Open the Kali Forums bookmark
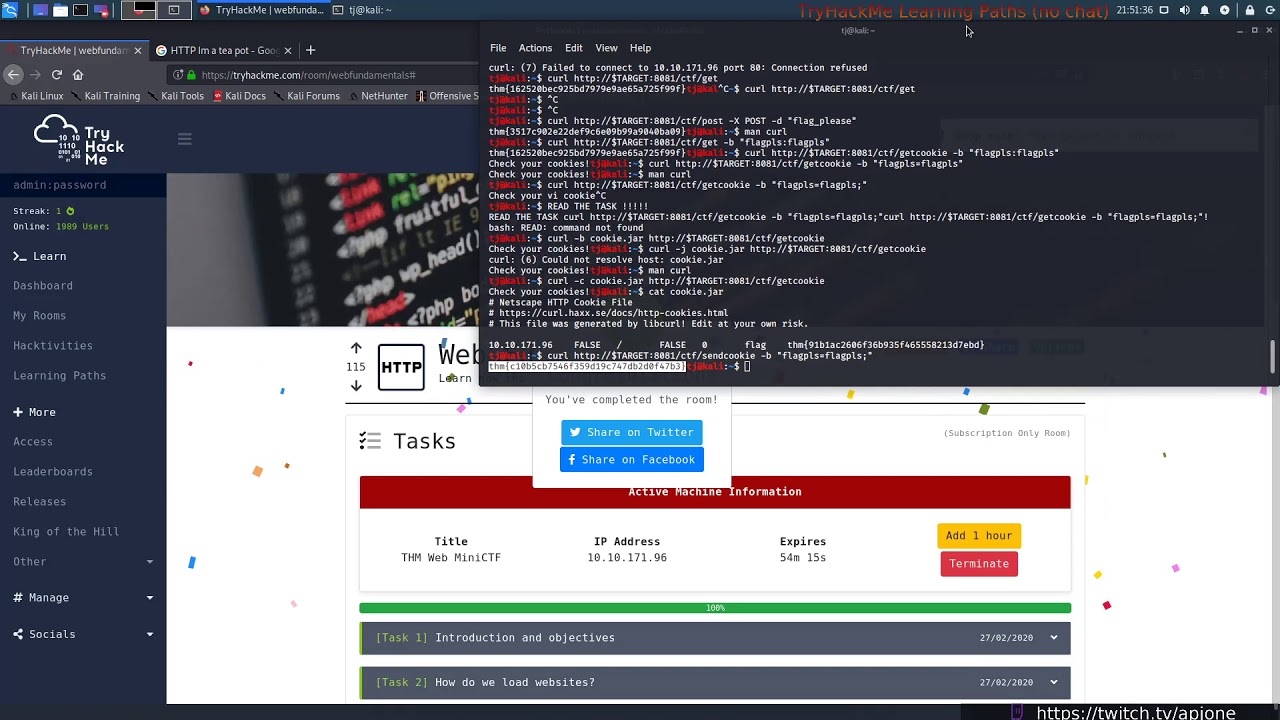Screen dimensions: 1280x720 point(306,96)
